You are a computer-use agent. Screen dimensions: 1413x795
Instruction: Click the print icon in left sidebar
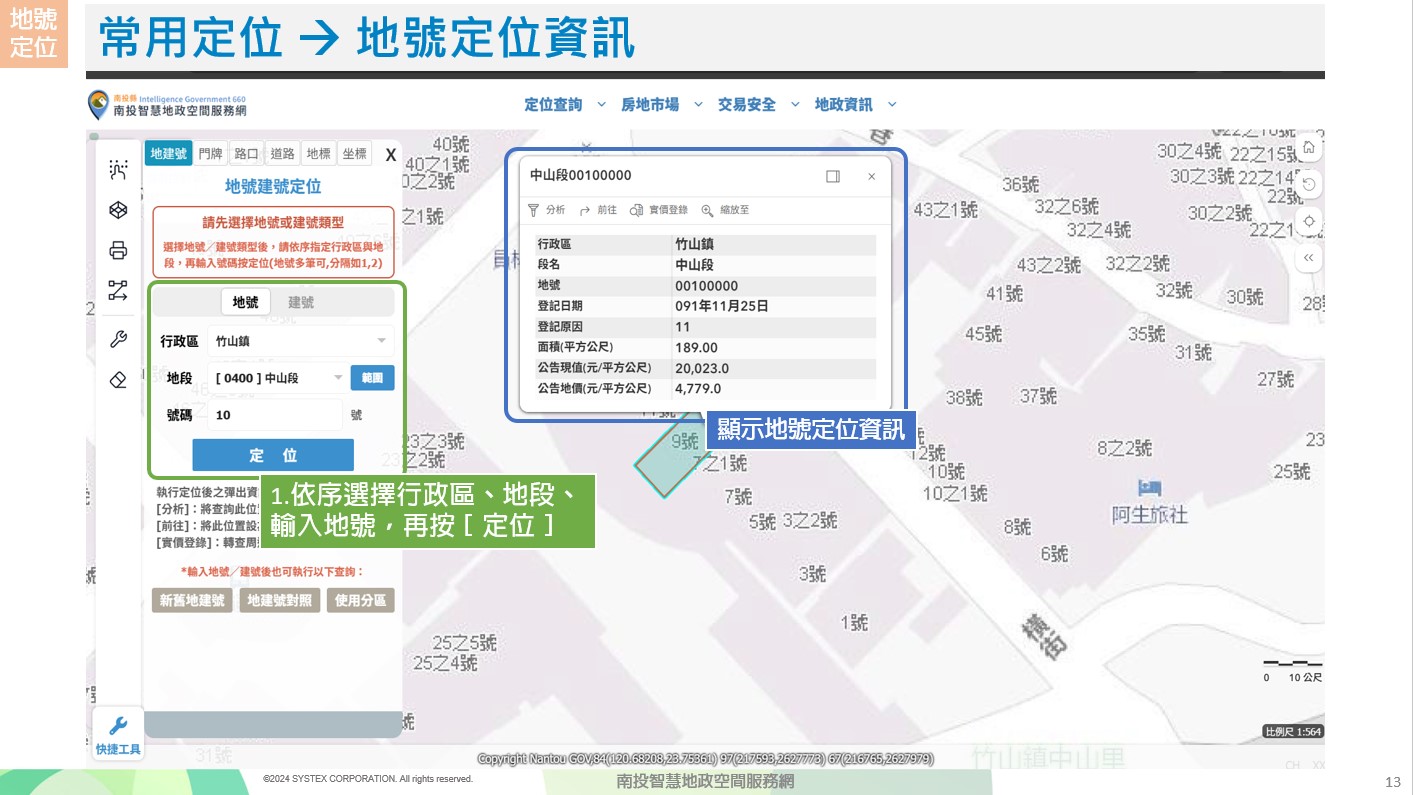(x=118, y=250)
